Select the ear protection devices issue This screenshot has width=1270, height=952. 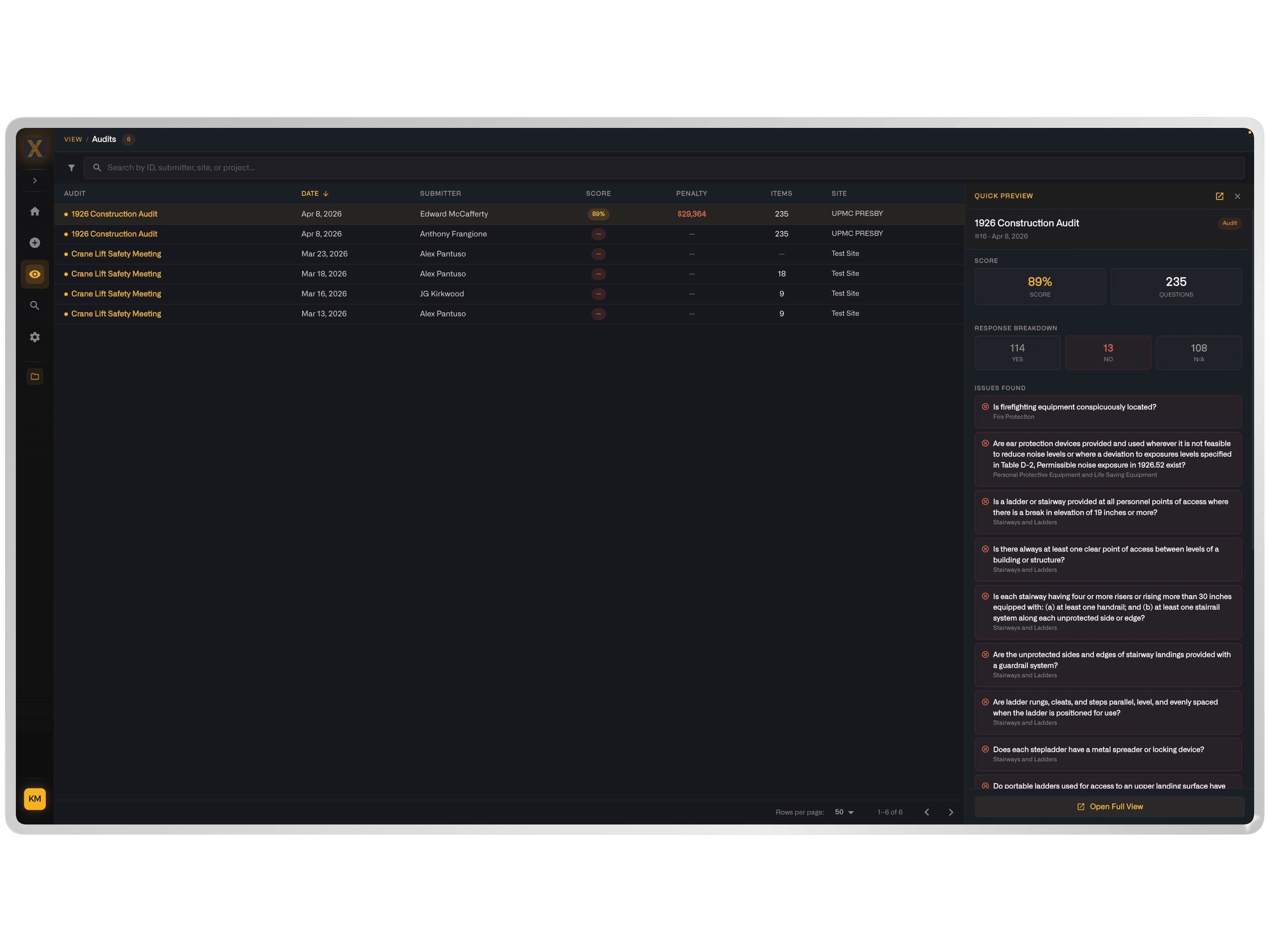click(x=1108, y=460)
